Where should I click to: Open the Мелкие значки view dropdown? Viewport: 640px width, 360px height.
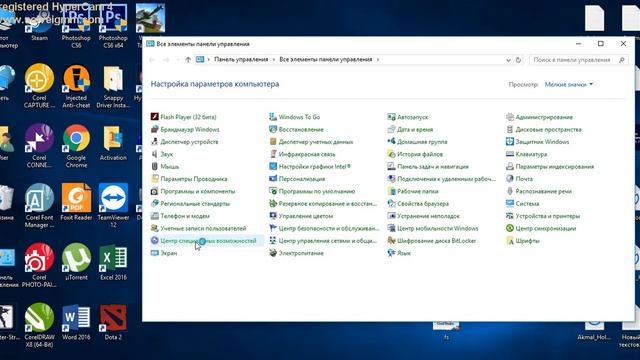point(569,84)
